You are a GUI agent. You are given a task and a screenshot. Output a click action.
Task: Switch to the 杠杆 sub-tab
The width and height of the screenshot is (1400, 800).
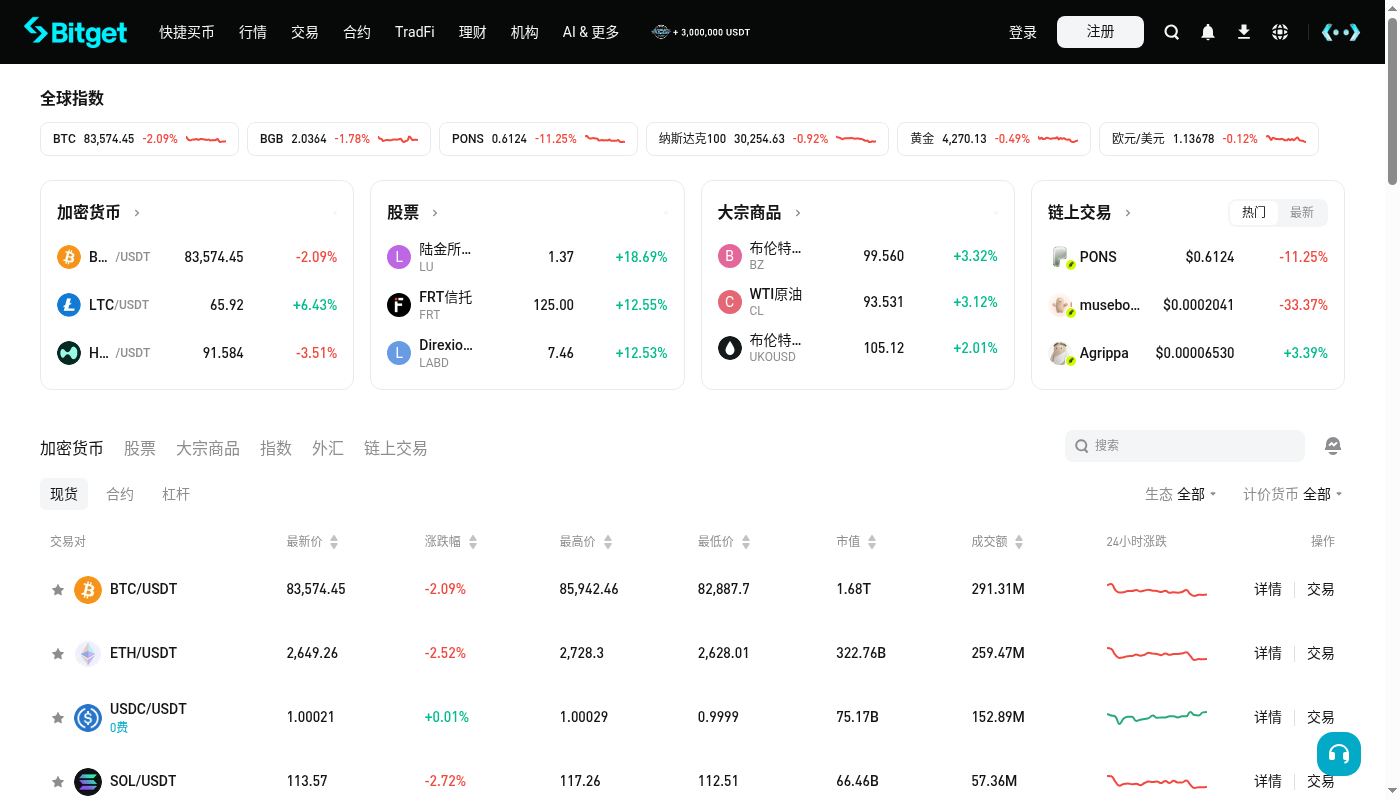(176, 494)
